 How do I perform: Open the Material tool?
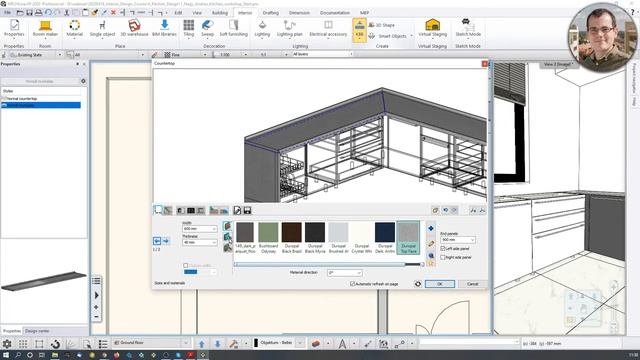(x=74, y=28)
